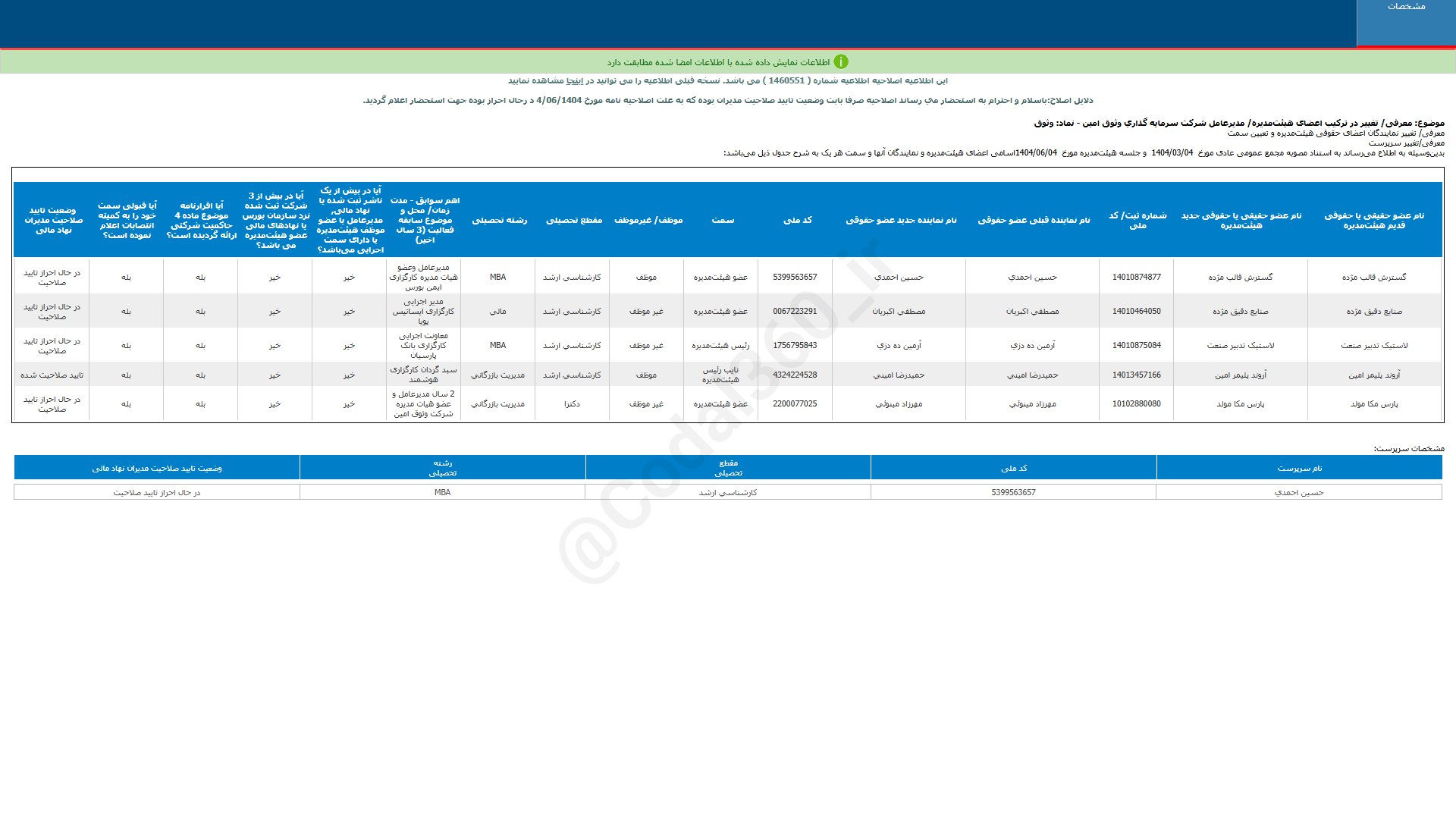Click the دکترا education level cell
1456x819 pixels.
click(x=572, y=404)
